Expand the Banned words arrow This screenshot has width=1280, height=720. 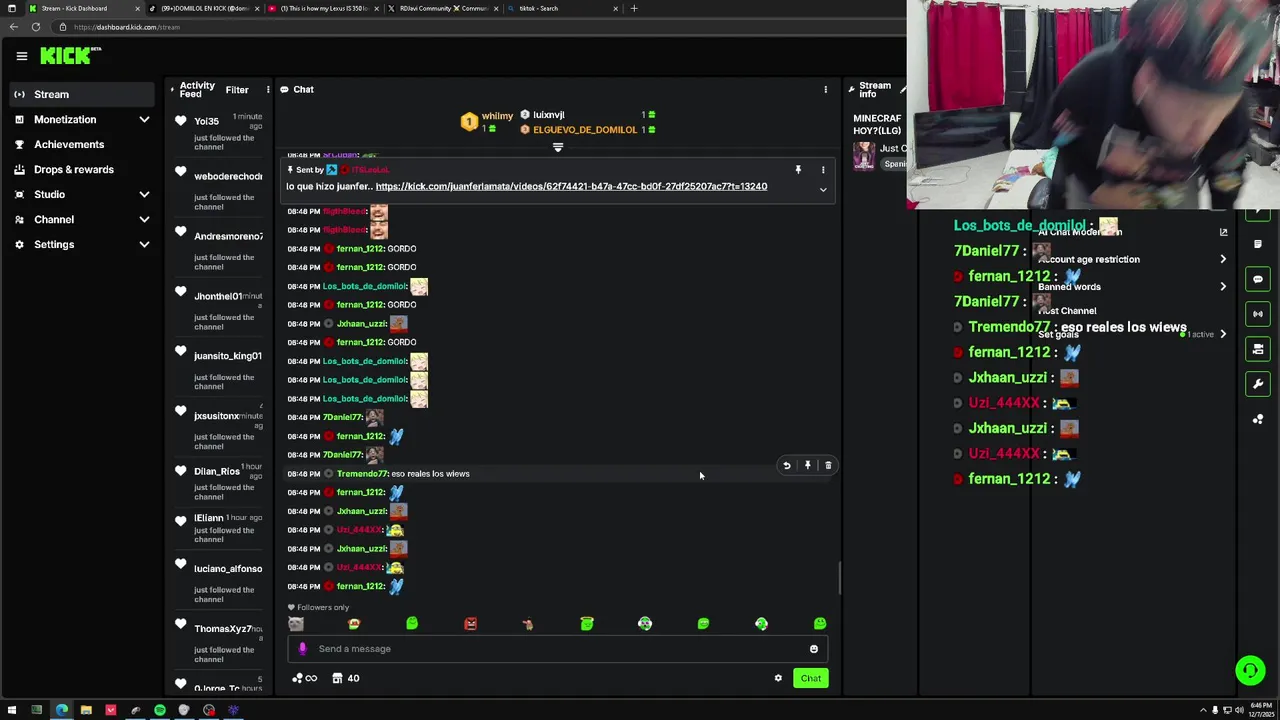[1223, 287]
